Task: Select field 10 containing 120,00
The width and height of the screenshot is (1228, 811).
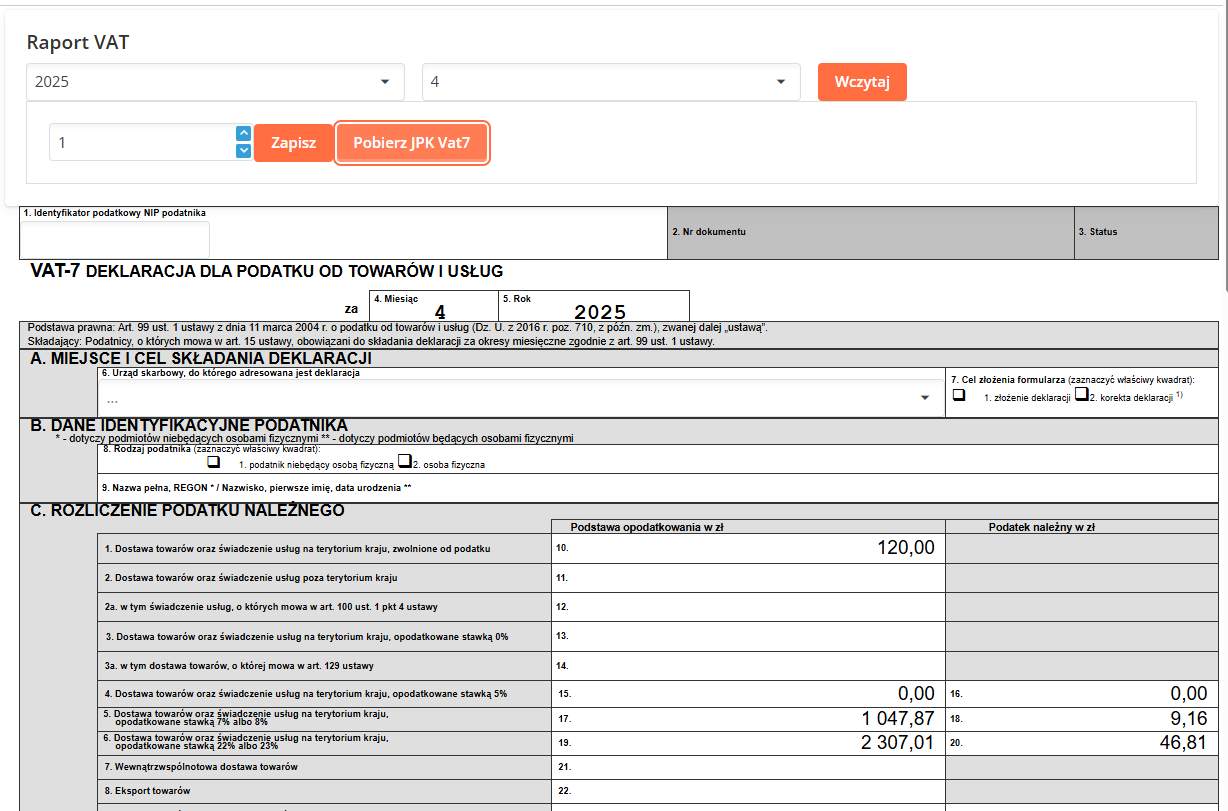Action: pos(750,548)
